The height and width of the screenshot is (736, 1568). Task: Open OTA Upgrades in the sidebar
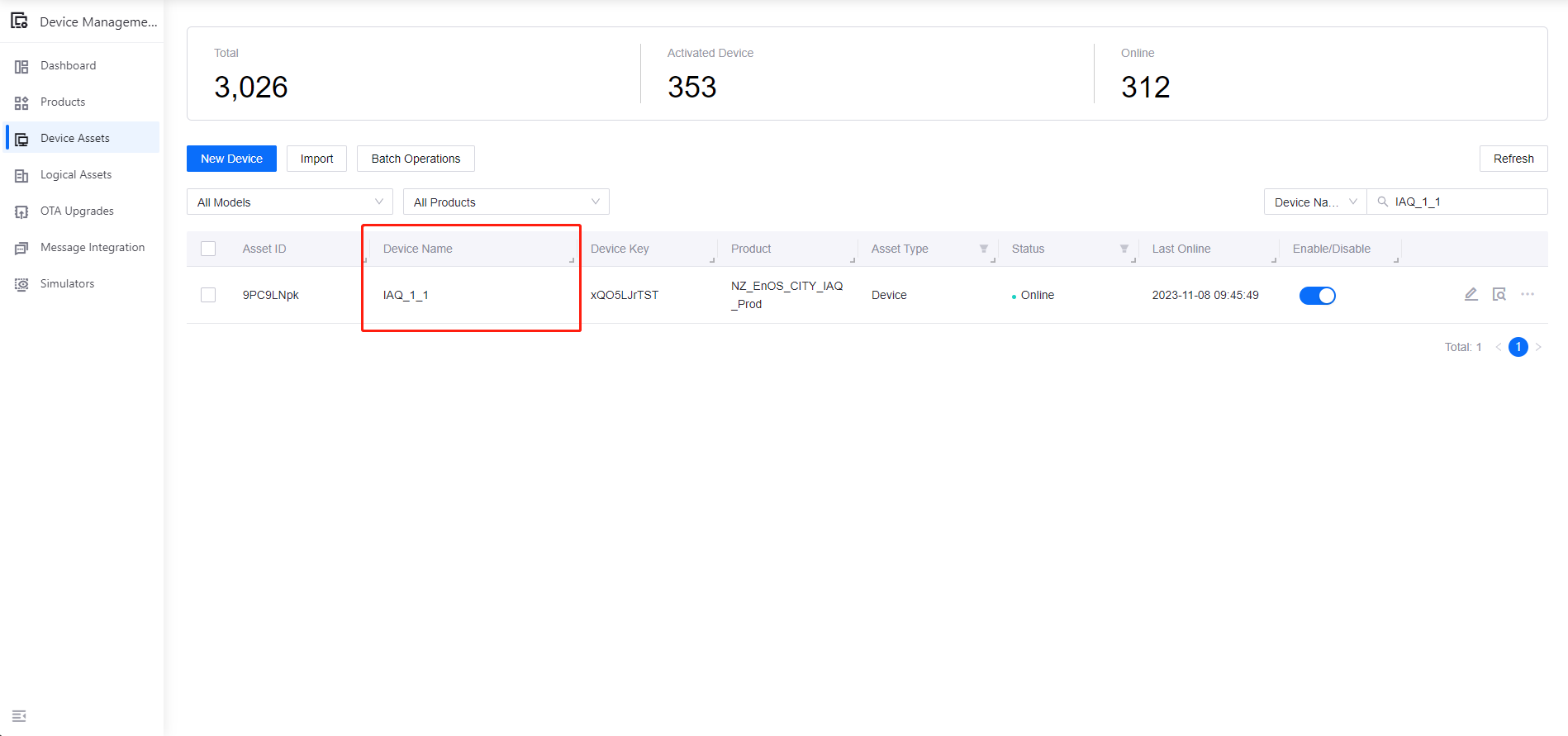(77, 211)
